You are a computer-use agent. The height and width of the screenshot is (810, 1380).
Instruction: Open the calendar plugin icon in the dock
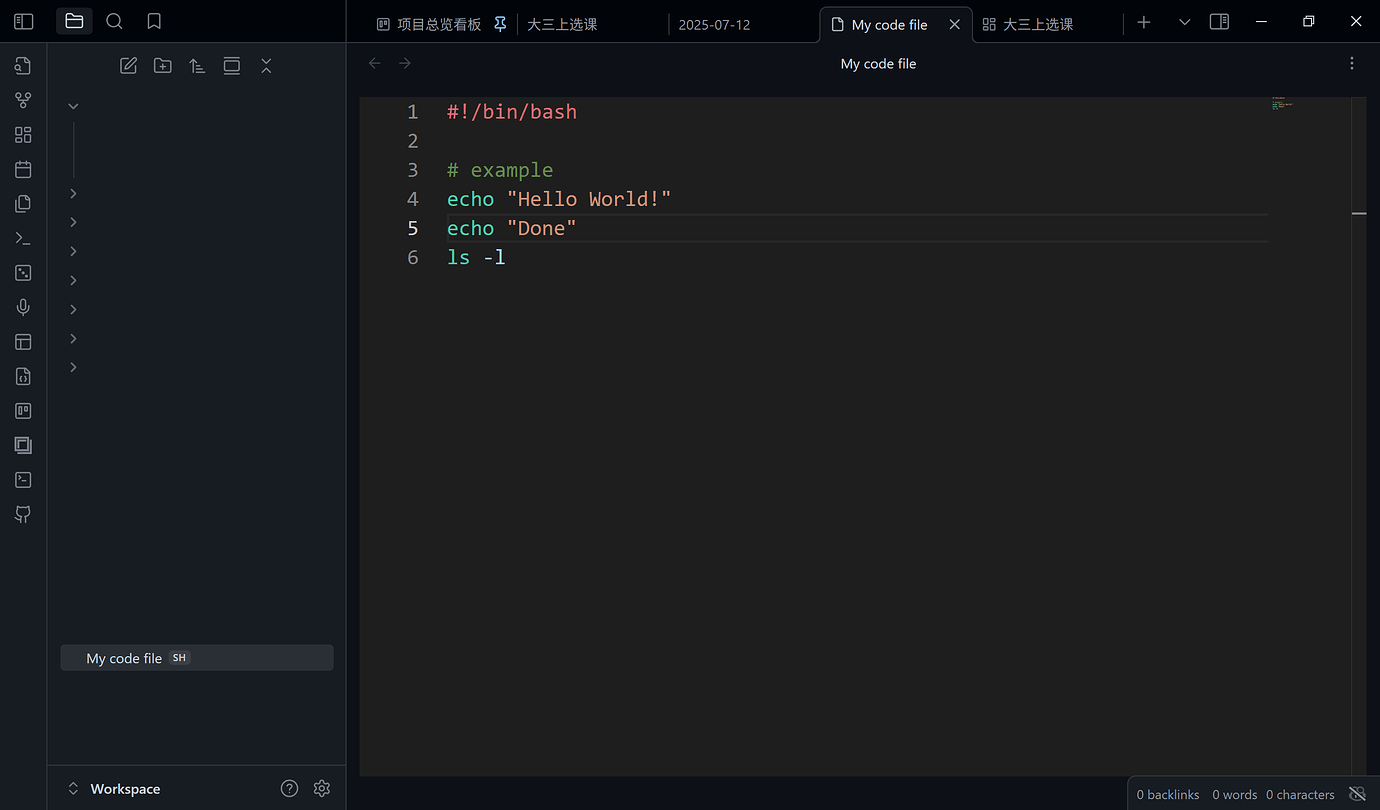click(22, 169)
